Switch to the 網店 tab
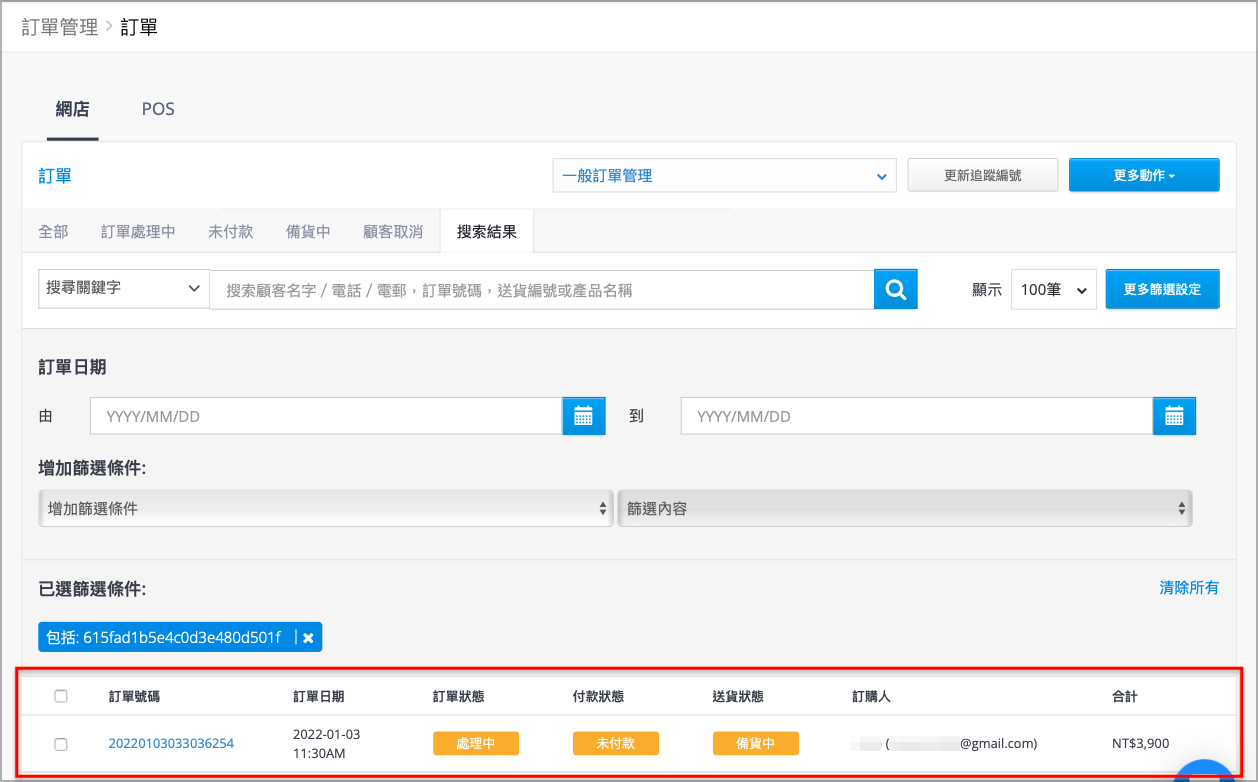Screen dimensions: 1258x782 [x=72, y=109]
